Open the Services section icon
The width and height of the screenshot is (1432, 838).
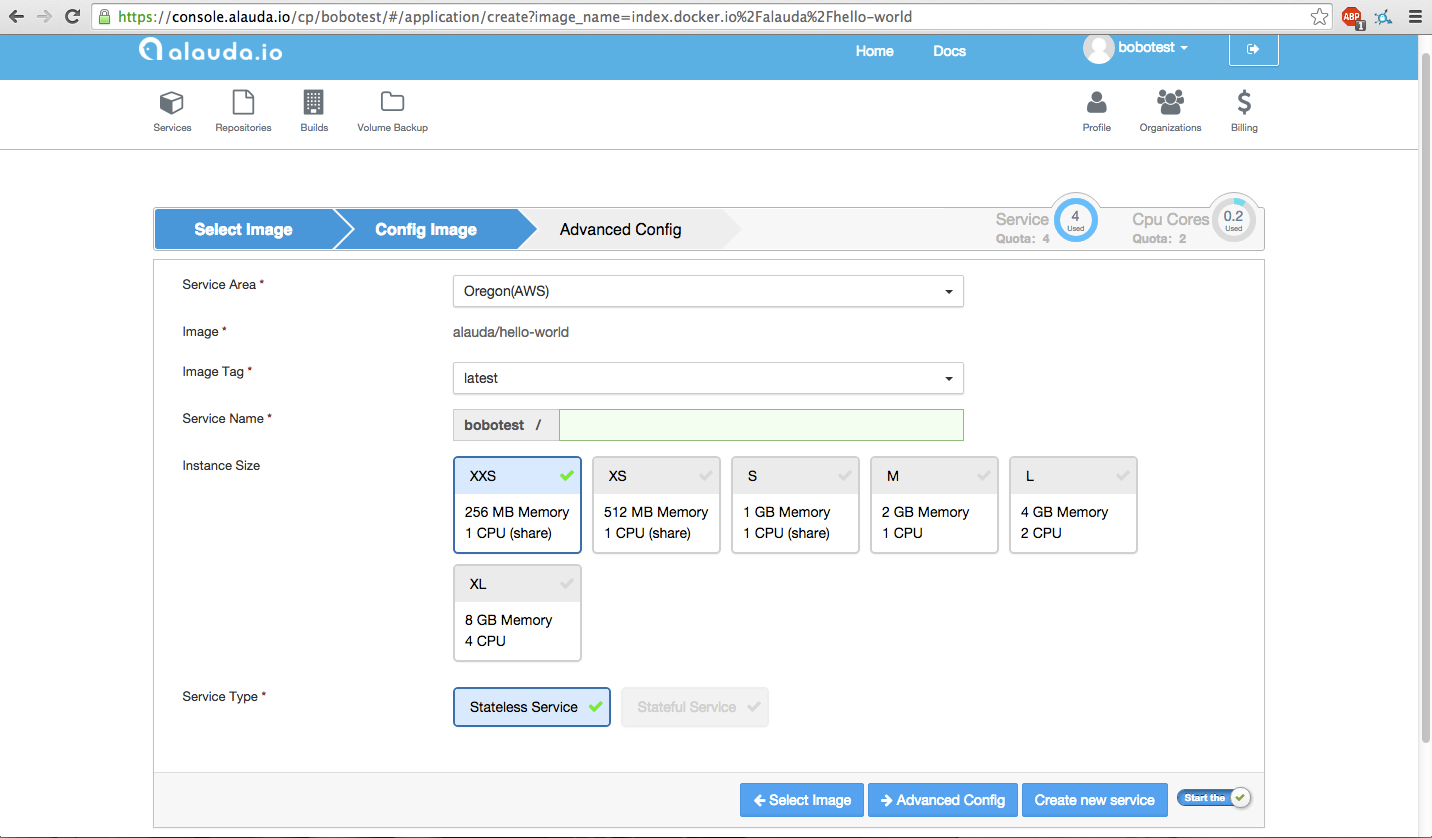click(x=172, y=102)
